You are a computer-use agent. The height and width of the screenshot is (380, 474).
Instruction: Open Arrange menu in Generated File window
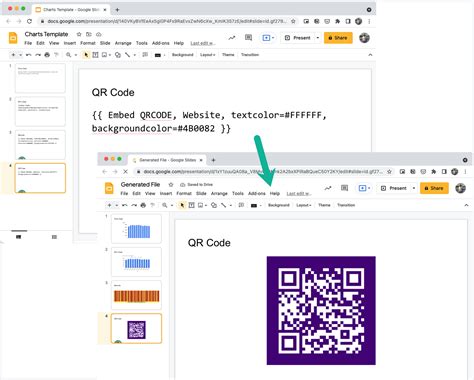tap(219, 193)
